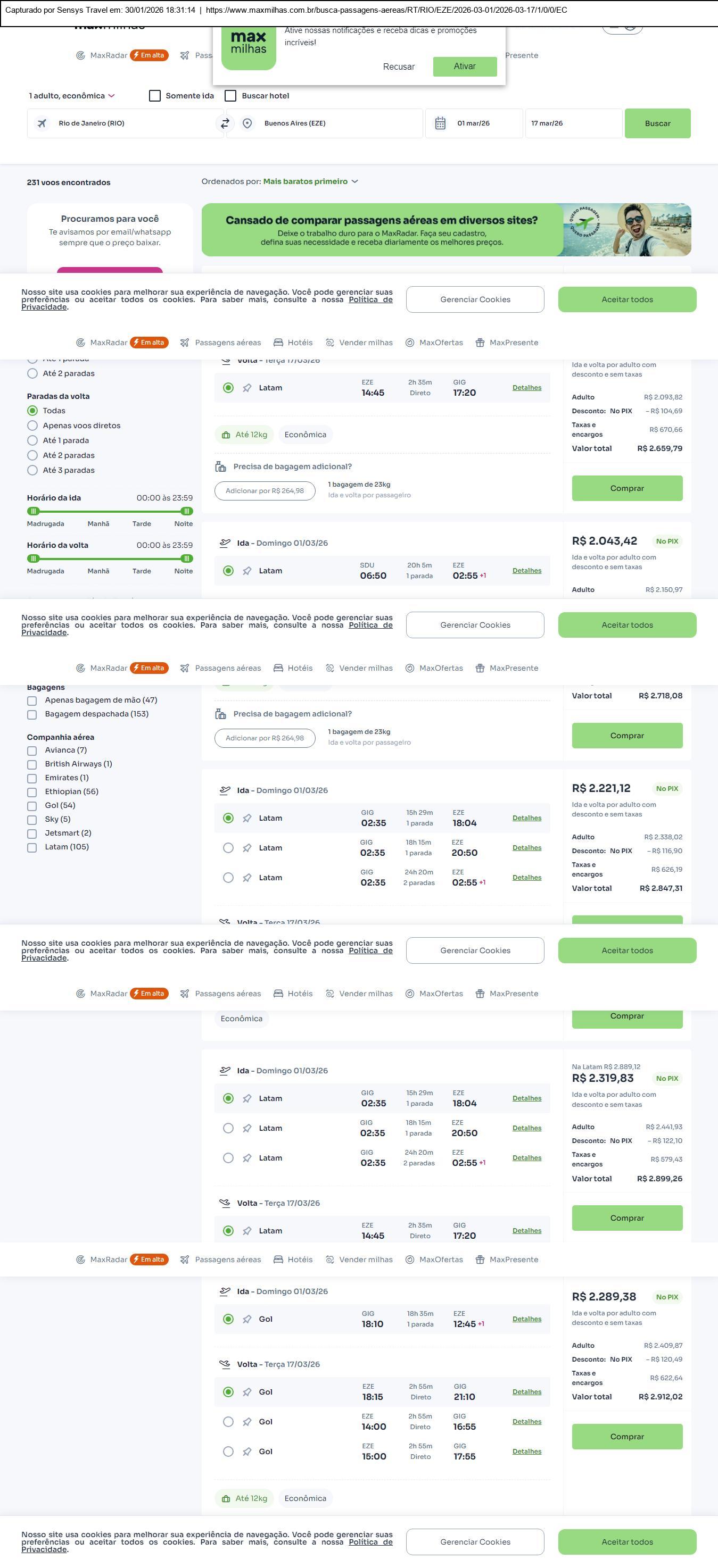This screenshot has height=1568, width=718.
Task: Choose Apenas voos diretos for the return
Action: tap(33, 426)
